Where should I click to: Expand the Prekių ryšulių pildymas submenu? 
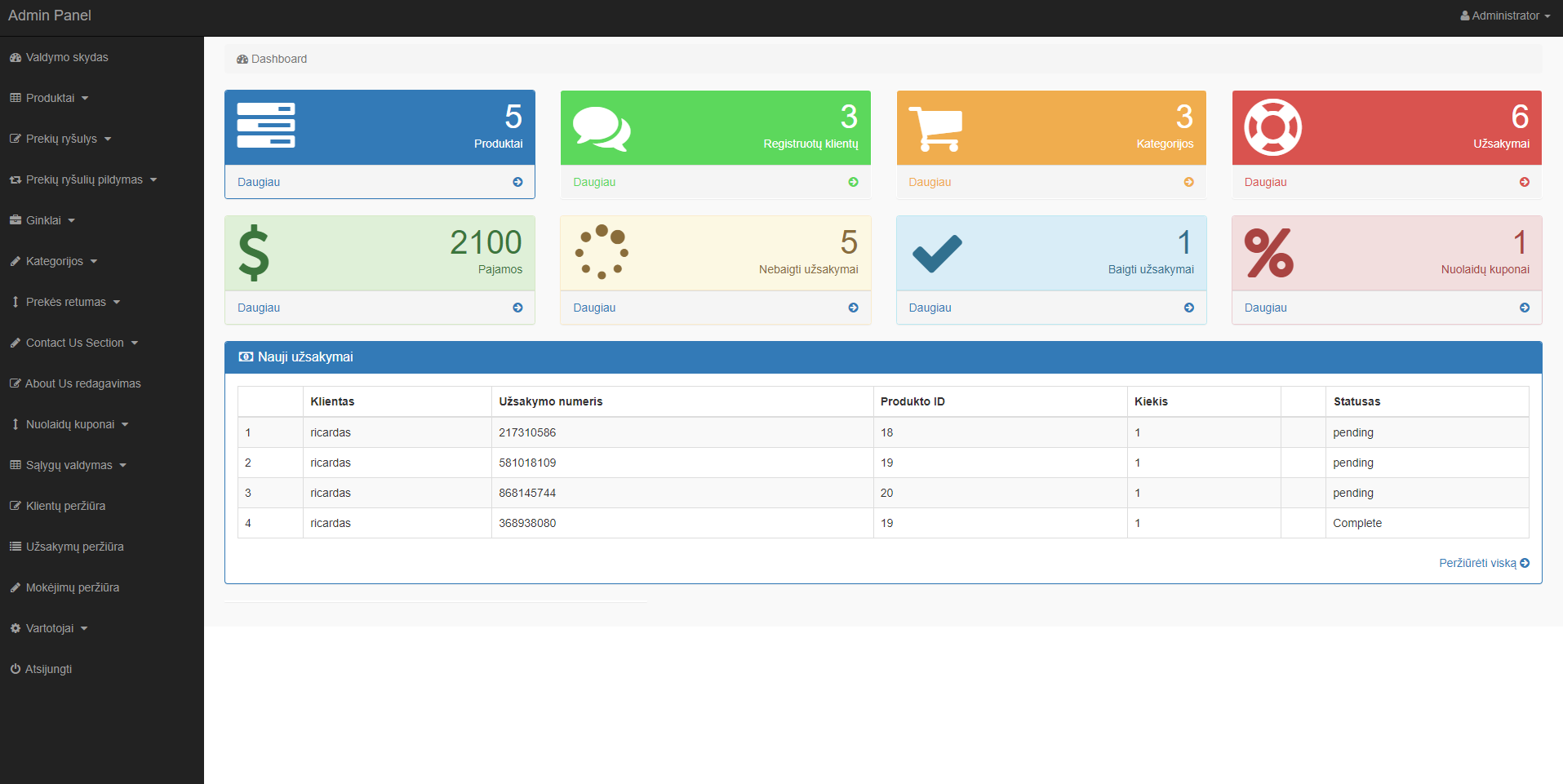coord(83,179)
